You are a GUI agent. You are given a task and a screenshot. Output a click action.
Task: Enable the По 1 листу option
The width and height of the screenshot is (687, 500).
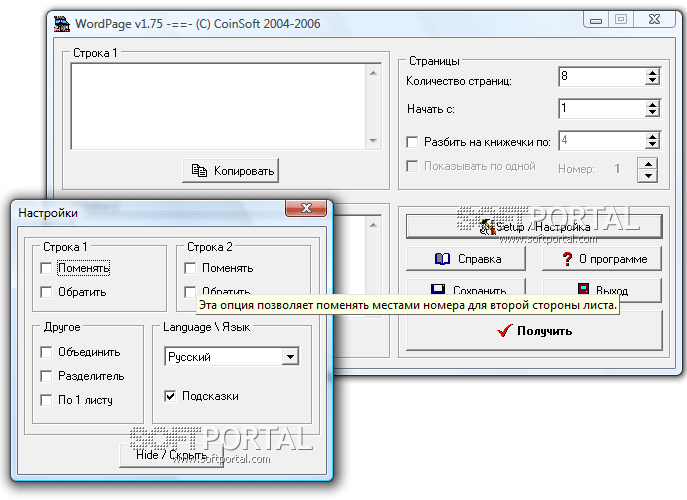(x=46, y=400)
